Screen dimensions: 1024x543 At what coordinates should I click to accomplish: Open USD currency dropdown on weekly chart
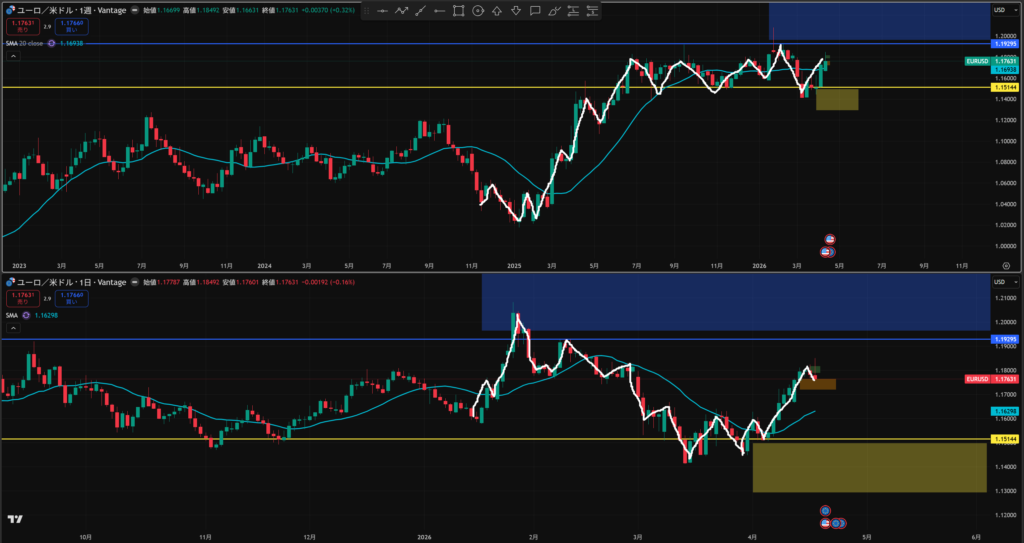pos(999,10)
